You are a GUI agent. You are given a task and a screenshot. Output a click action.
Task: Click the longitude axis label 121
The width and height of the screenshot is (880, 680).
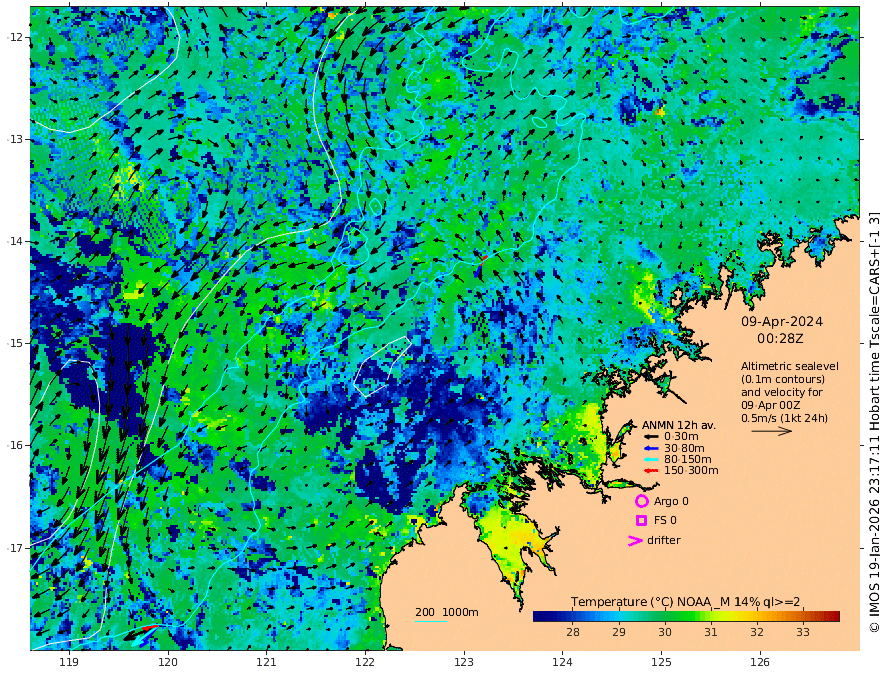[x=267, y=662]
